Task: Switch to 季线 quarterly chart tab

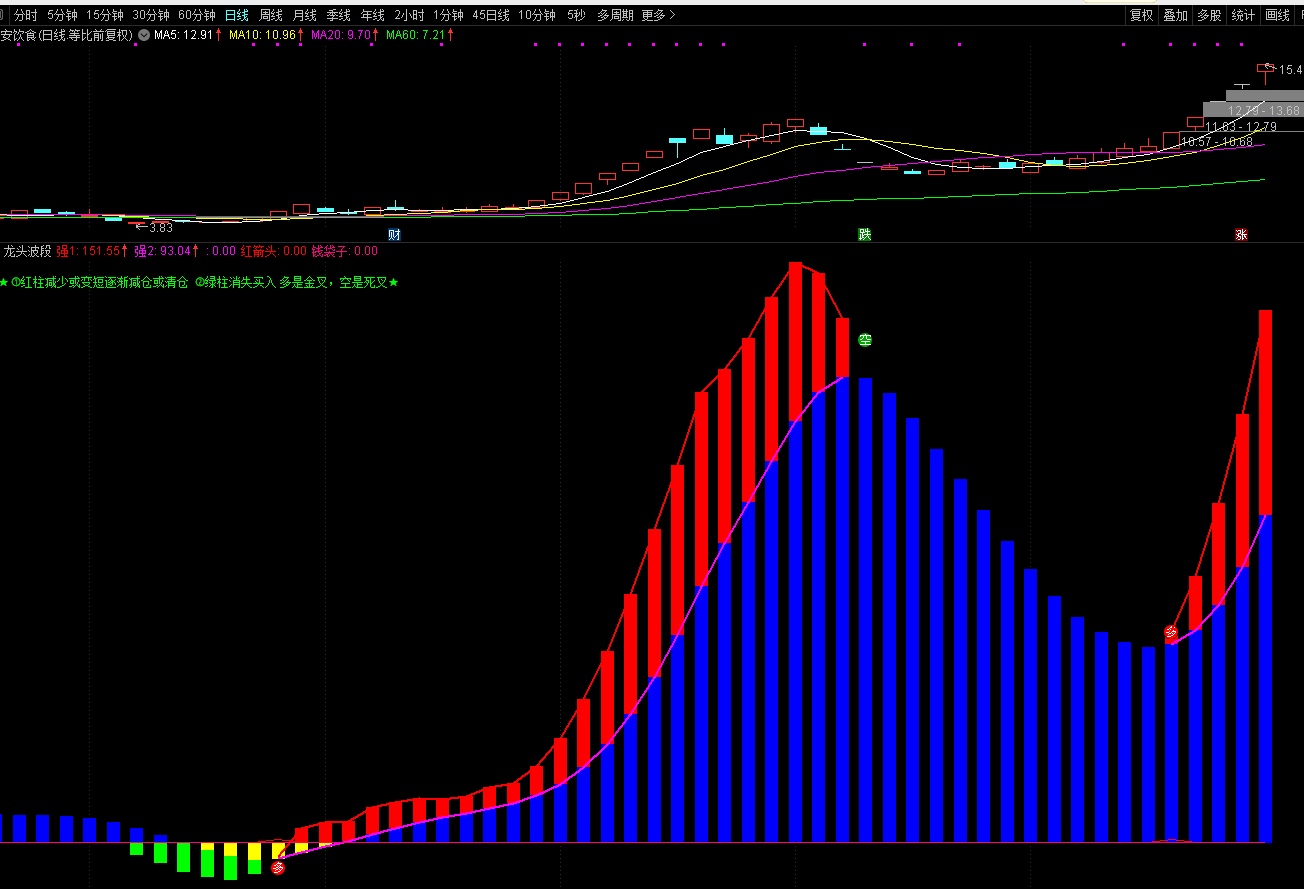Action: tap(339, 15)
